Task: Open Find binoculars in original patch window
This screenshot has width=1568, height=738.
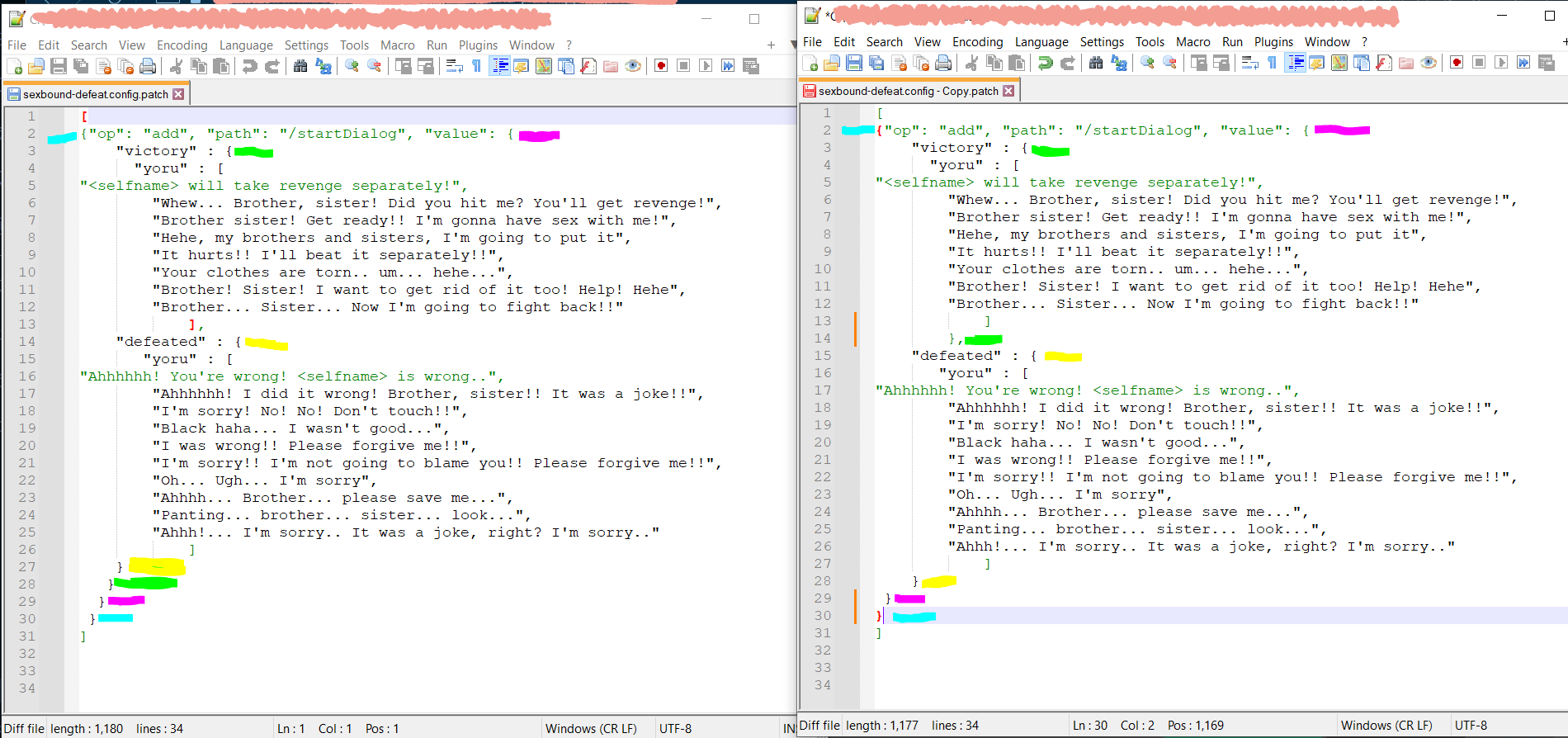Action: click(300, 66)
